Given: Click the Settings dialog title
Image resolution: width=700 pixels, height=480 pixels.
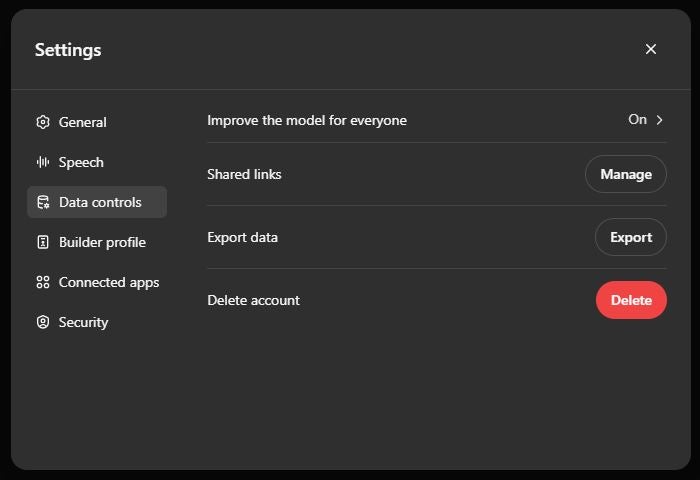Looking at the screenshot, I should pyautogui.click(x=68, y=50).
